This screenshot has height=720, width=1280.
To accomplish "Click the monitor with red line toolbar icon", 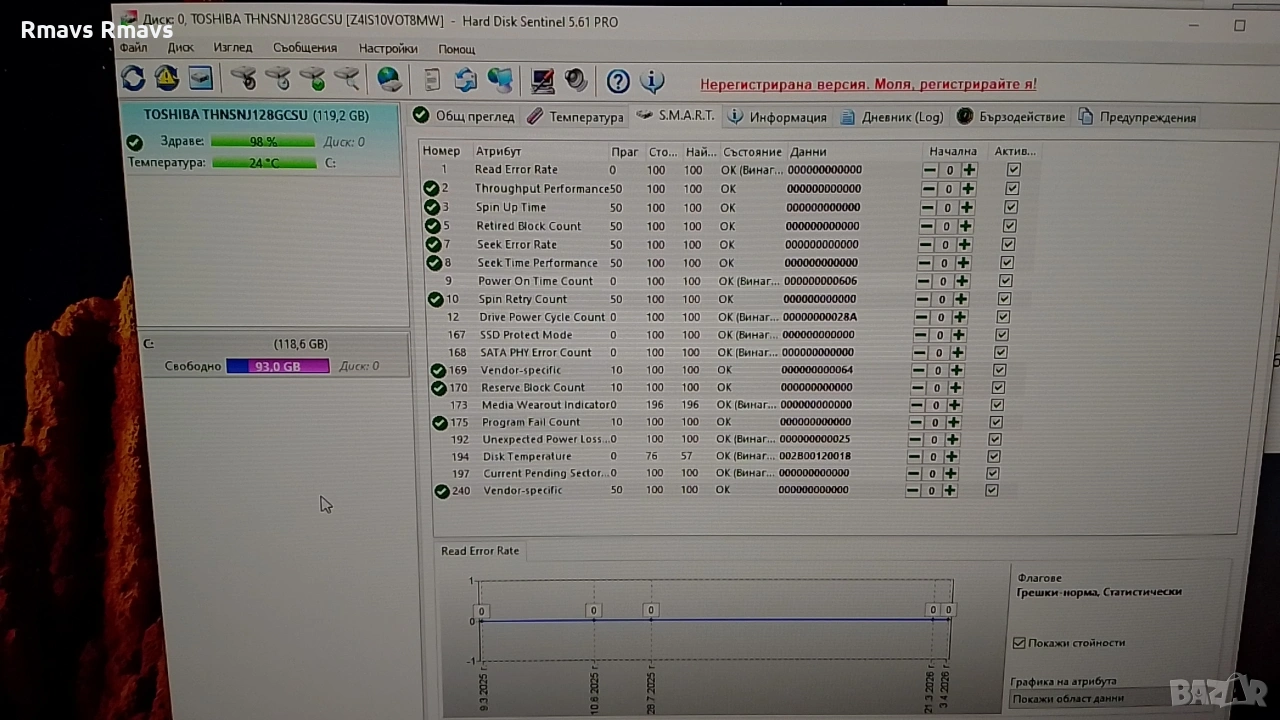I will [x=542, y=80].
